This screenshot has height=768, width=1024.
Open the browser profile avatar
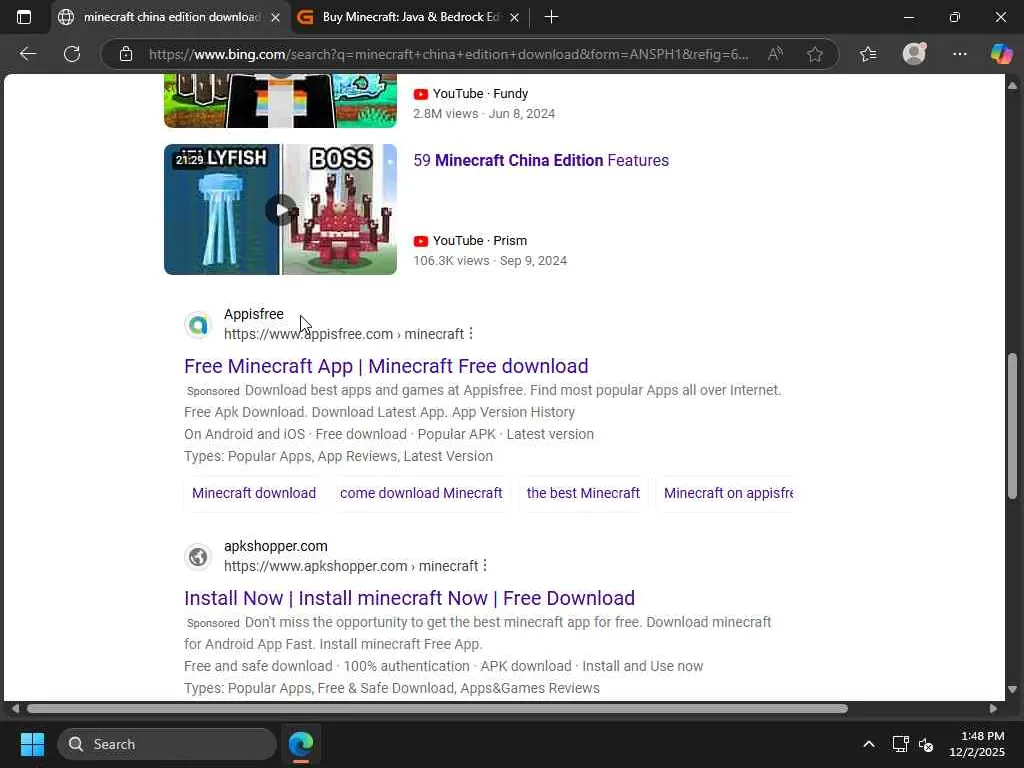[914, 54]
